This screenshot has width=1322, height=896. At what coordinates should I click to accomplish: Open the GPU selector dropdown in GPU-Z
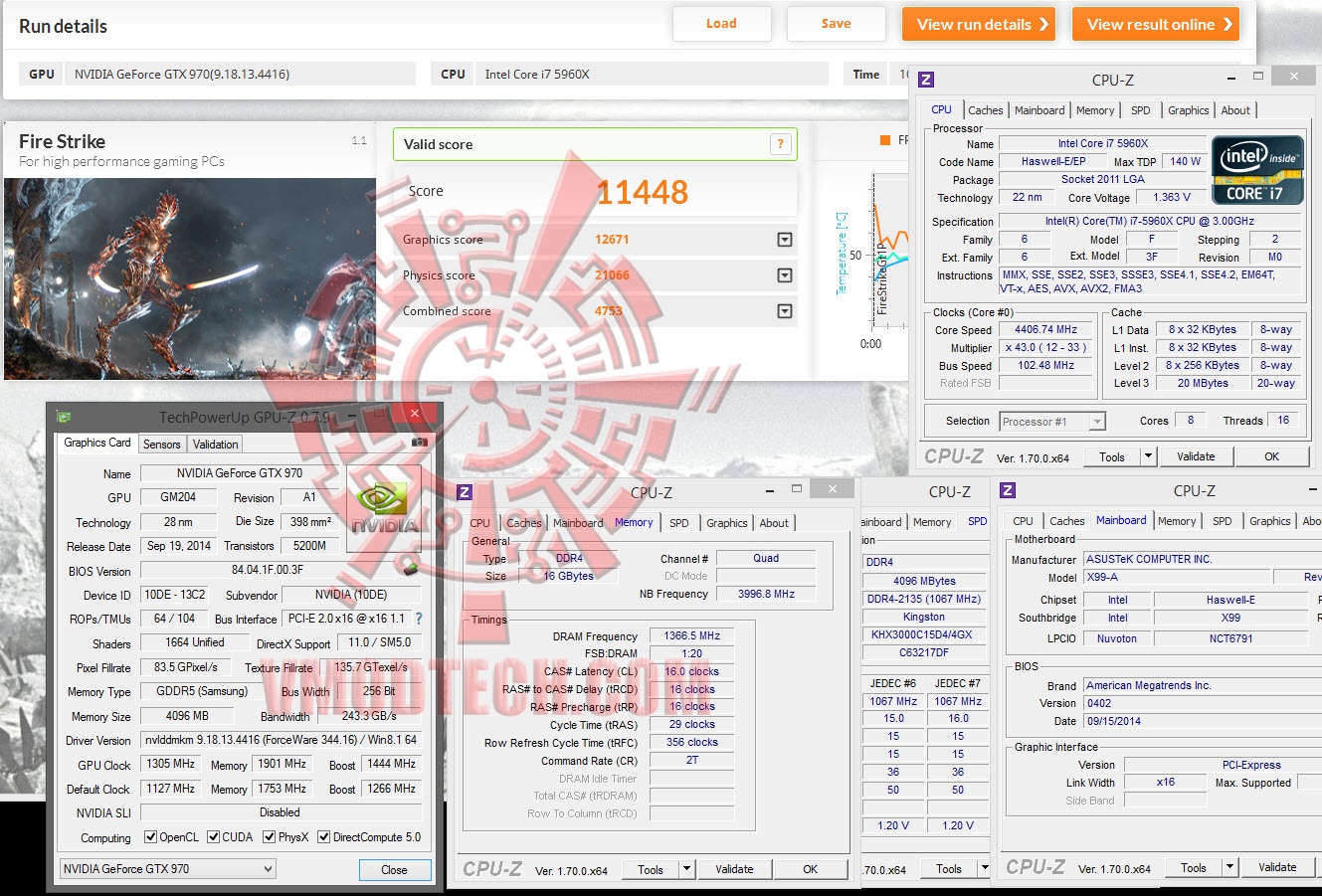point(167,869)
